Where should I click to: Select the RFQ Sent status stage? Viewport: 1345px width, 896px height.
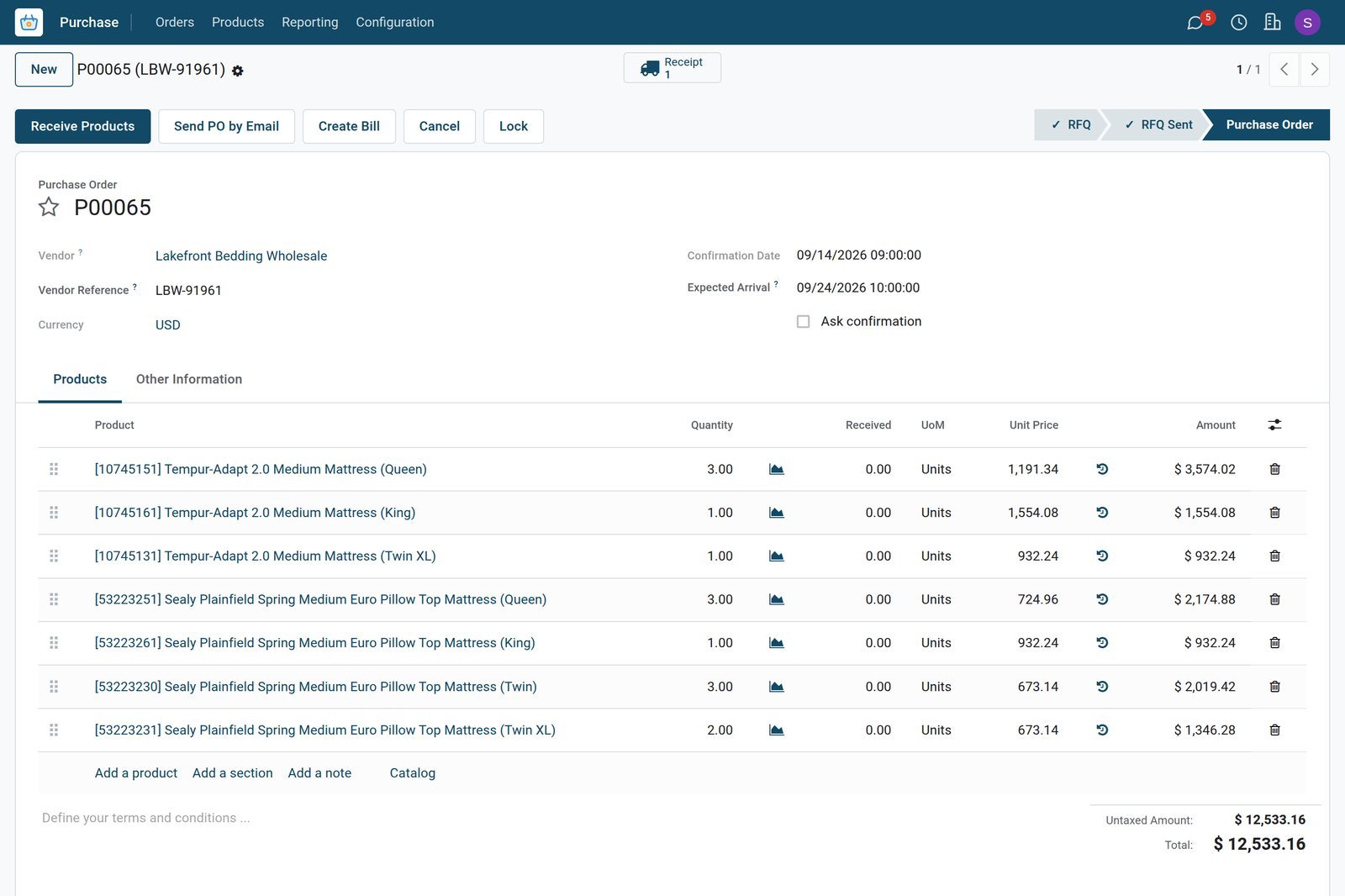click(1158, 124)
